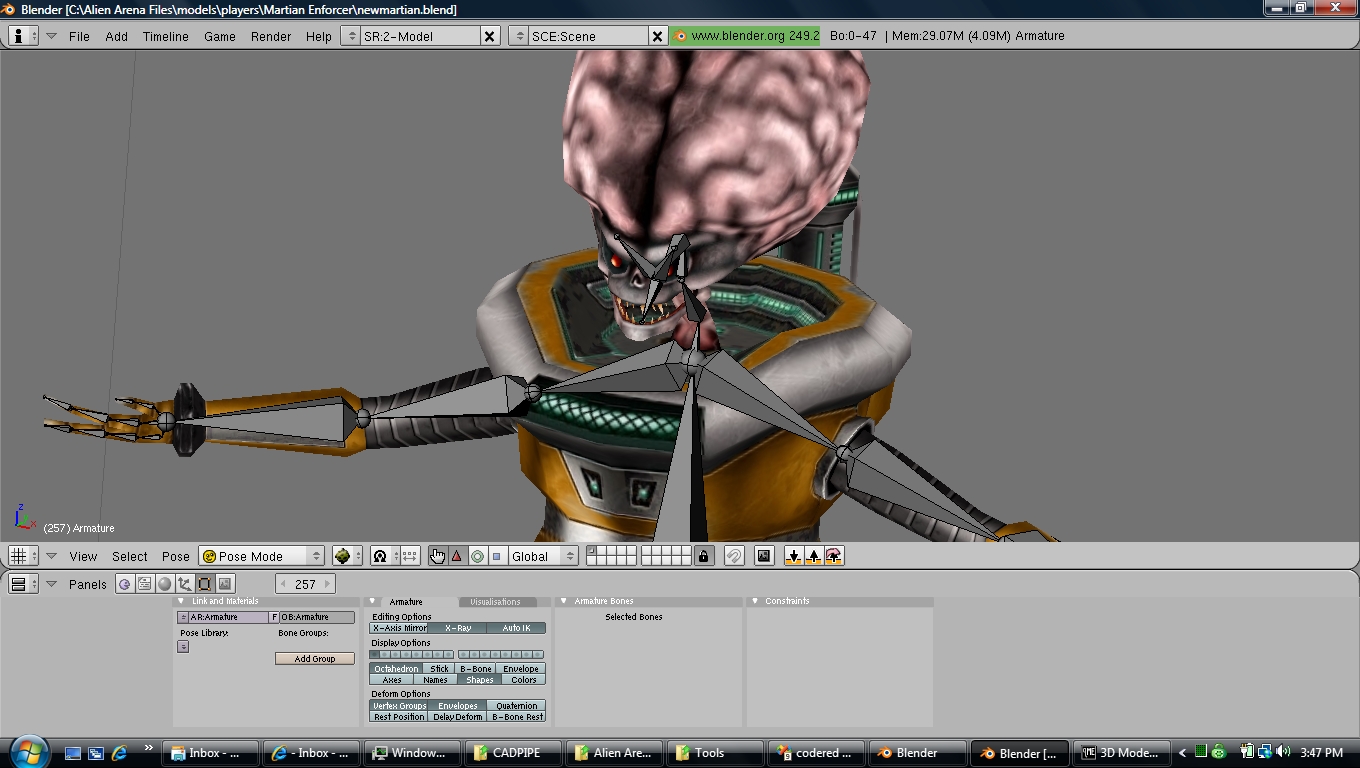Click the paste pose from buffer icon
The image size is (1360, 768).
(x=814, y=556)
